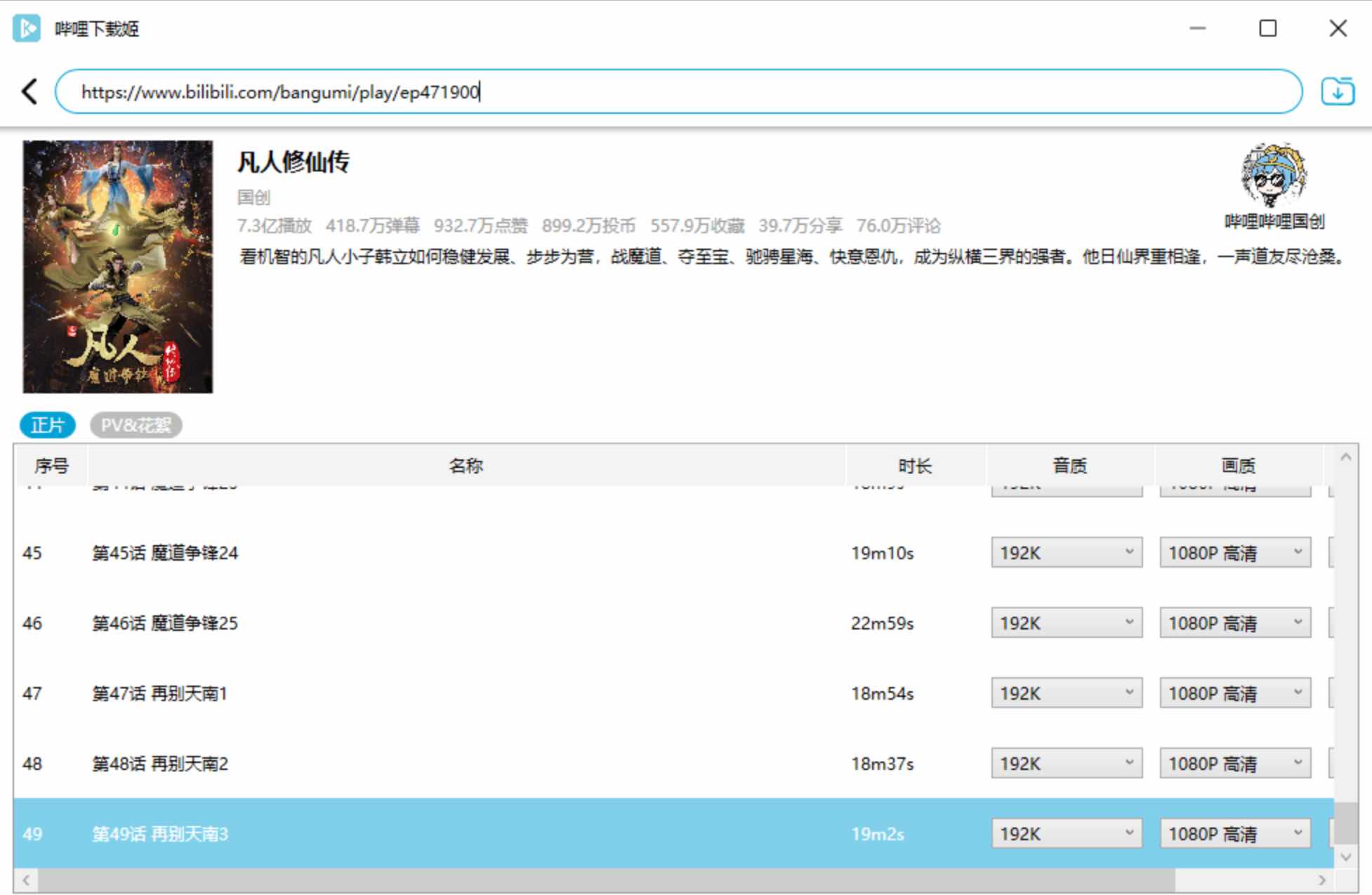Click the duration 19m10s cell

tap(883, 553)
